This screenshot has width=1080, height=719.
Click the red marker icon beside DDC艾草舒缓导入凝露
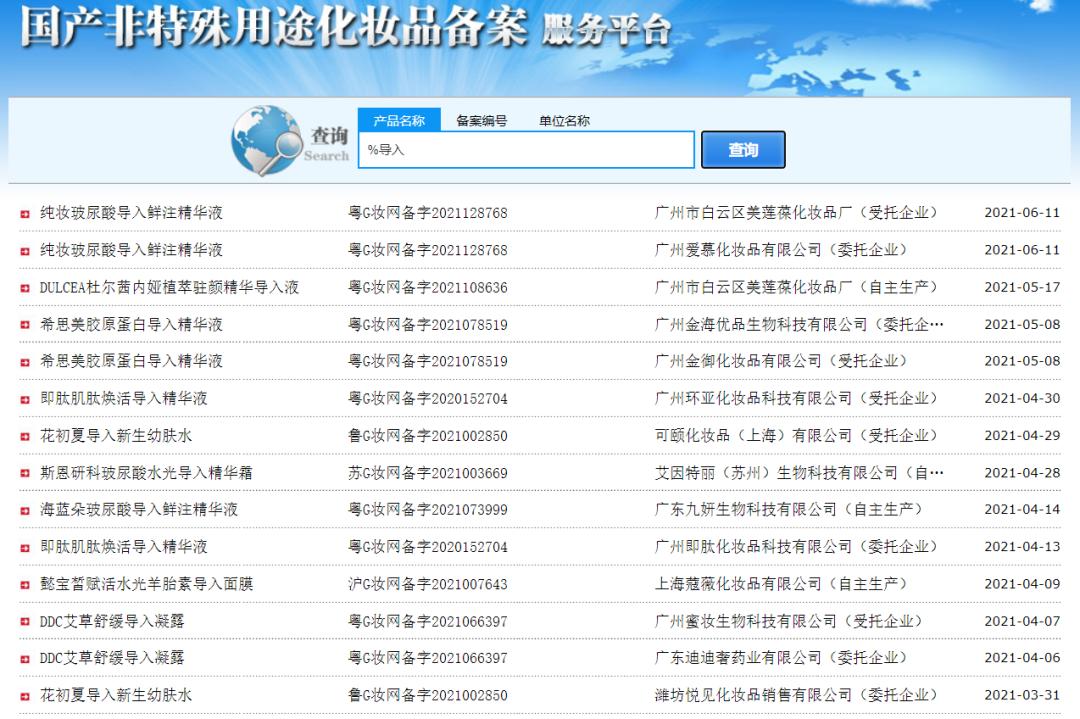pyautogui.click(x=24, y=620)
